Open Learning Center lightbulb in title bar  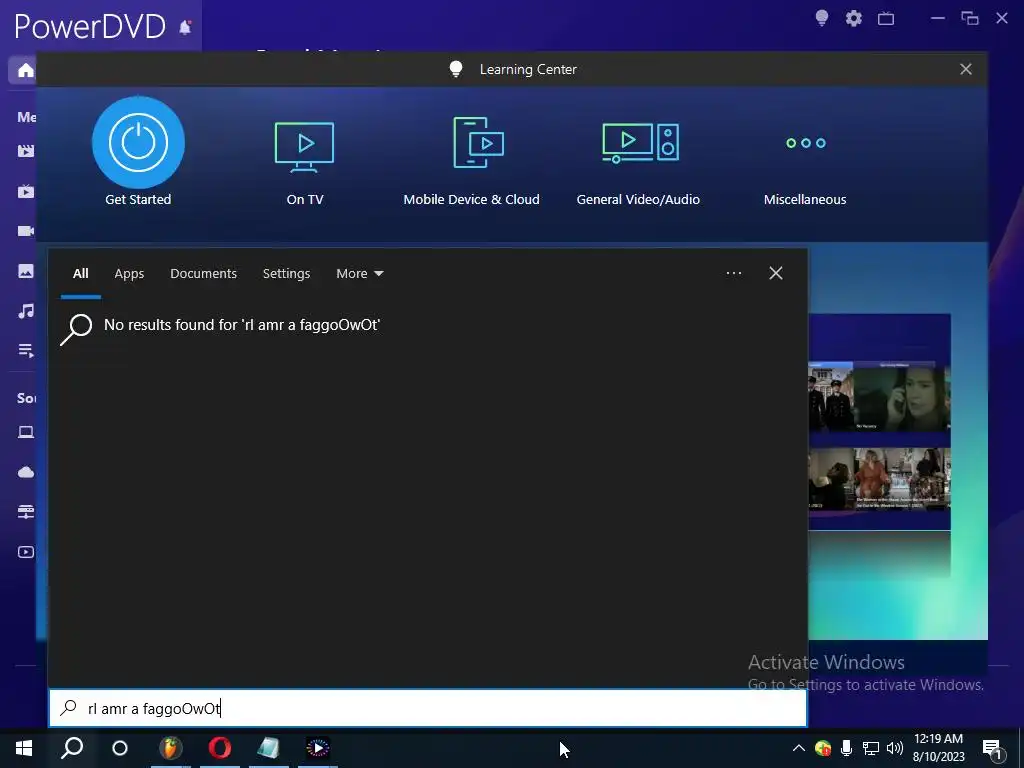pos(822,18)
